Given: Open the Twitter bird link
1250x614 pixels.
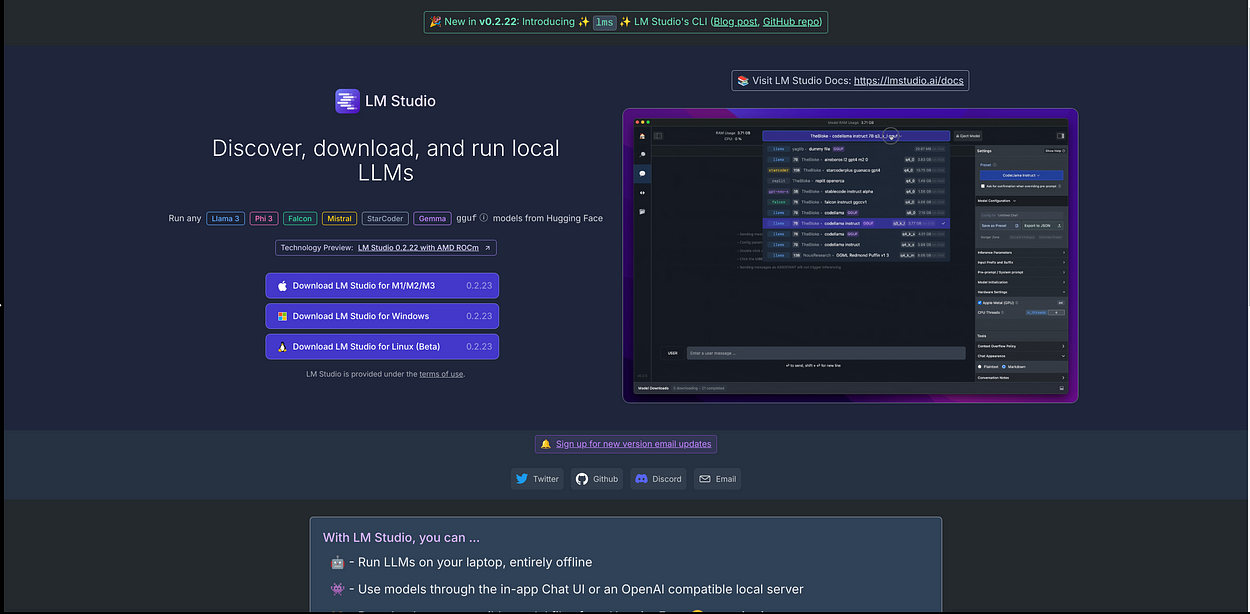Looking at the screenshot, I should pos(537,479).
